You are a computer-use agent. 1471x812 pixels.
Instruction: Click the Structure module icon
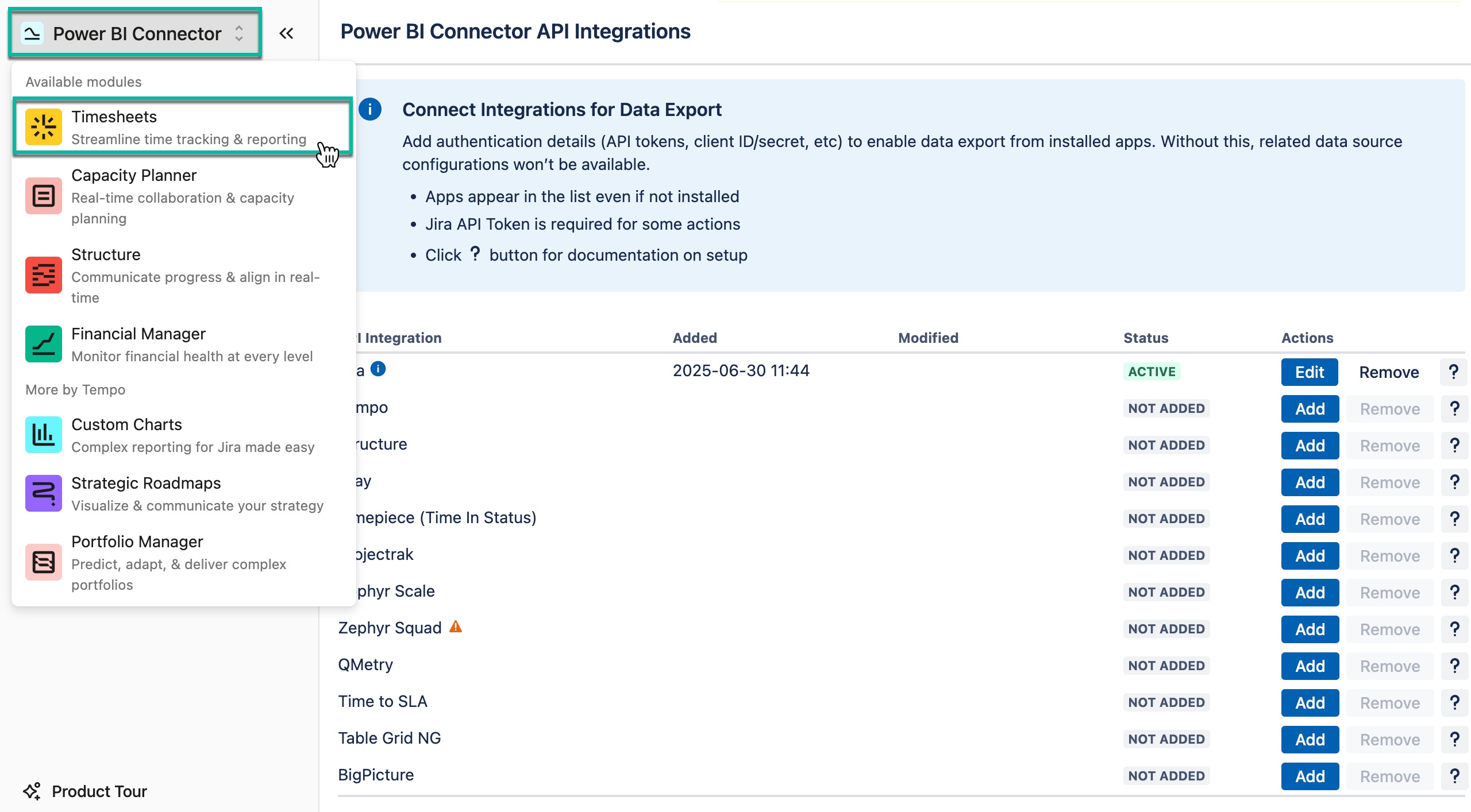pyautogui.click(x=43, y=275)
